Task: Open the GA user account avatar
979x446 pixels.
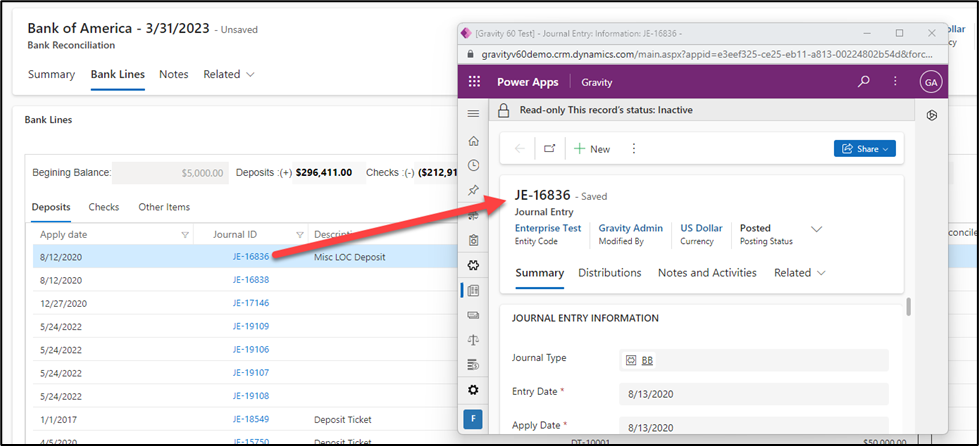Action: (x=930, y=82)
